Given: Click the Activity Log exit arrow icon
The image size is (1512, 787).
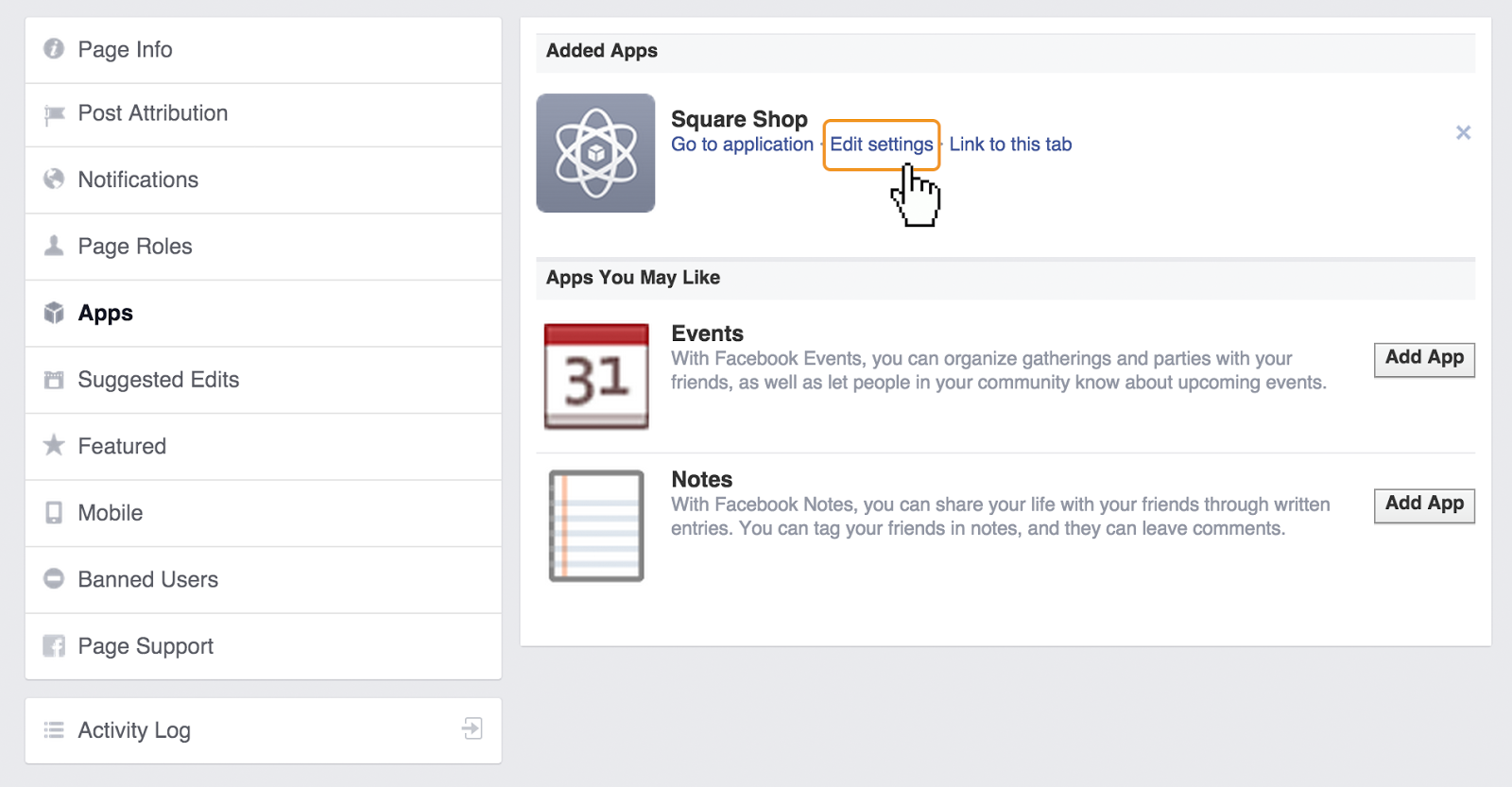Looking at the screenshot, I should (x=472, y=728).
